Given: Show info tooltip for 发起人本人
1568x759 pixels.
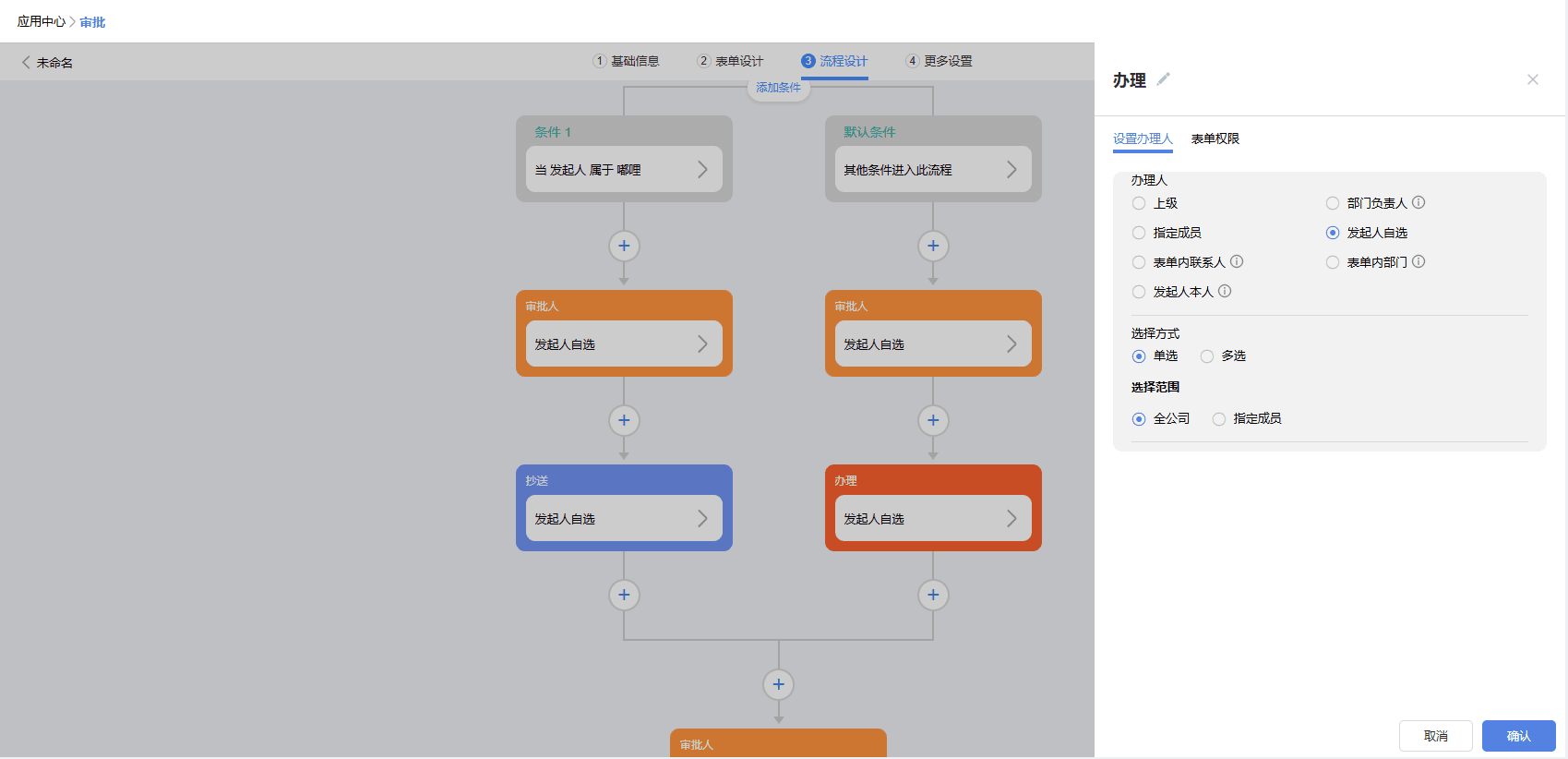Looking at the screenshot, I should [1225, 291].
